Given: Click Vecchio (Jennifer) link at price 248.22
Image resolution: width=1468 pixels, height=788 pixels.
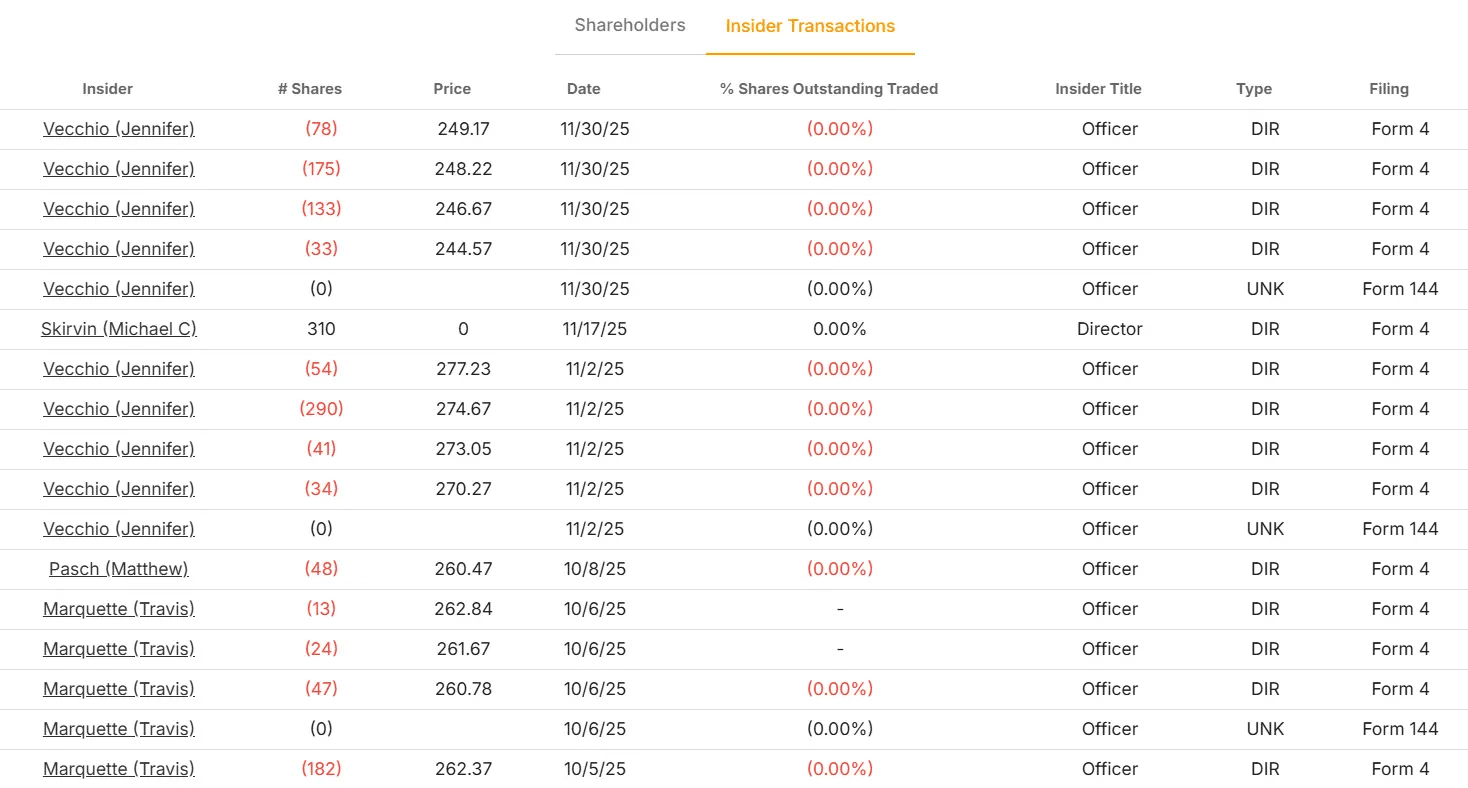Looking at the screenshot, I should (119, 169).
